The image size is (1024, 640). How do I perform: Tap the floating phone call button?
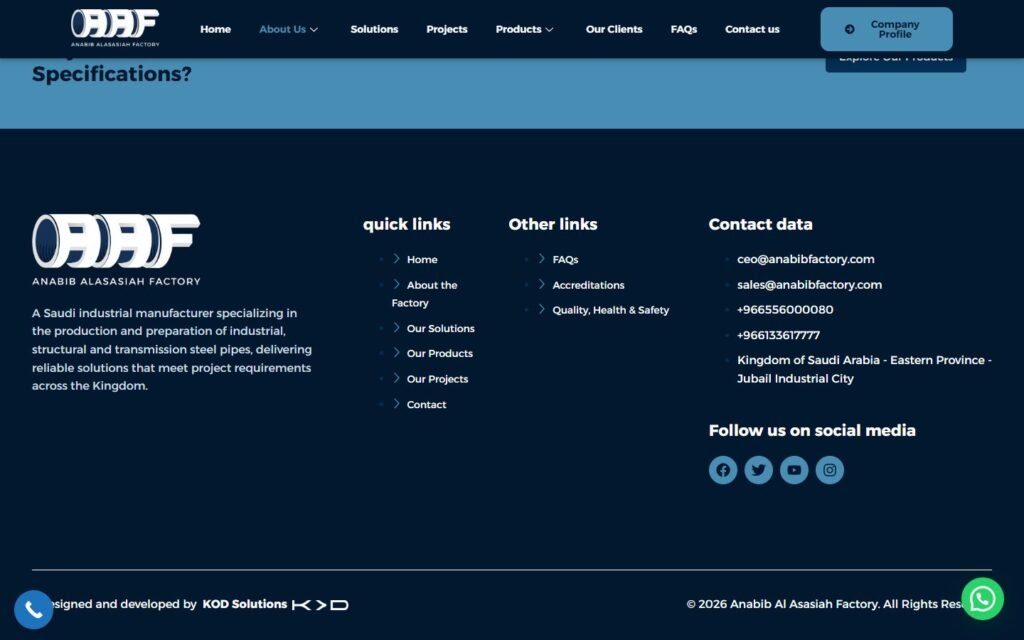33,610
